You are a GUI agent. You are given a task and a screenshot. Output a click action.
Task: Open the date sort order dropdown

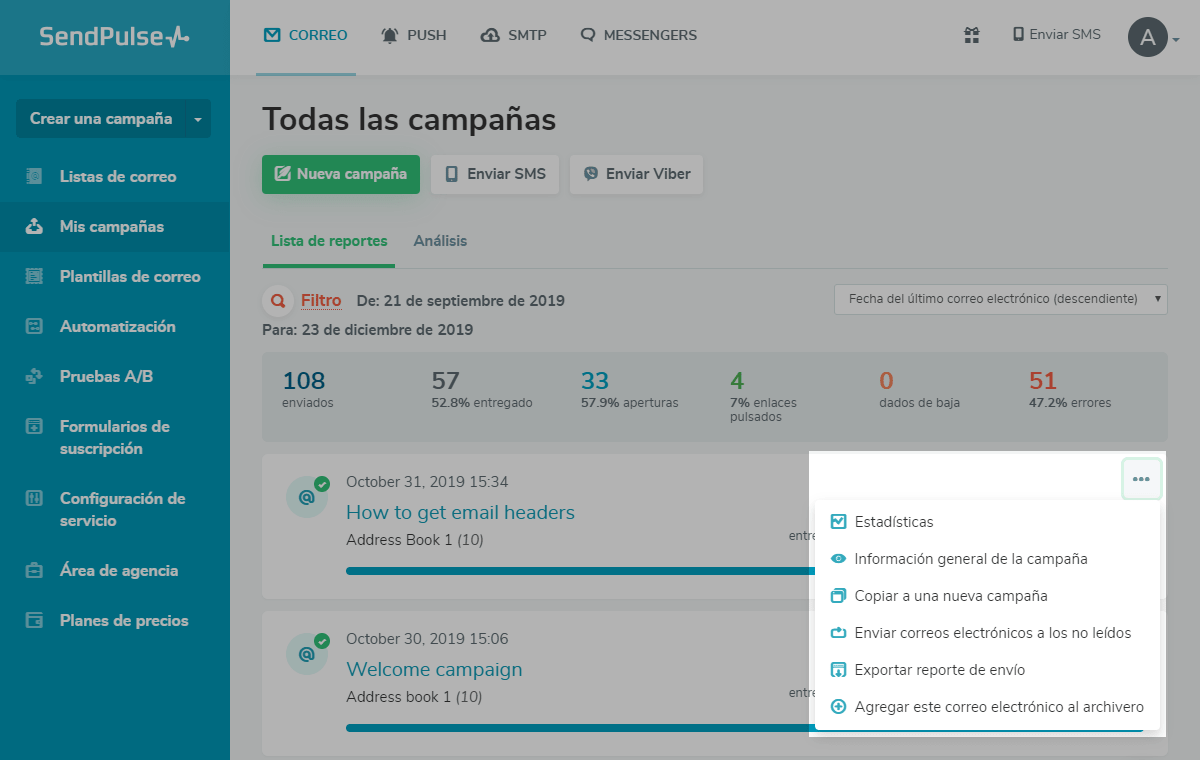1000,299
